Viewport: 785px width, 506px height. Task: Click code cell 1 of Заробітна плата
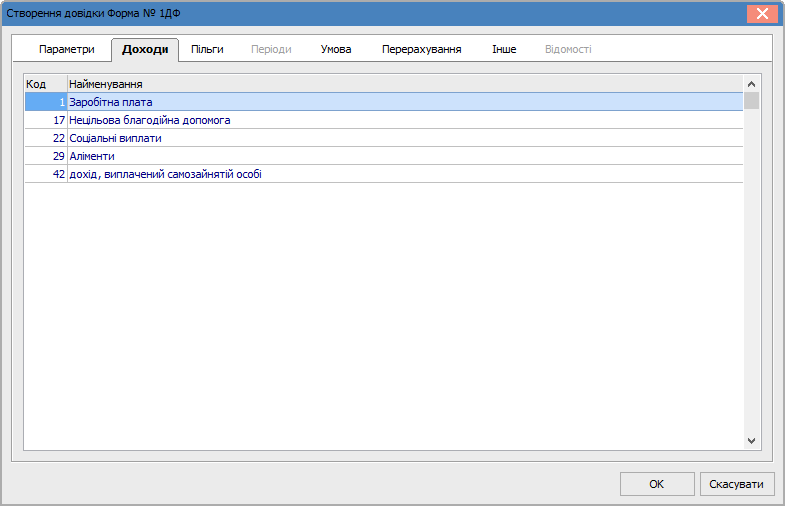click(x=46, y=102)
